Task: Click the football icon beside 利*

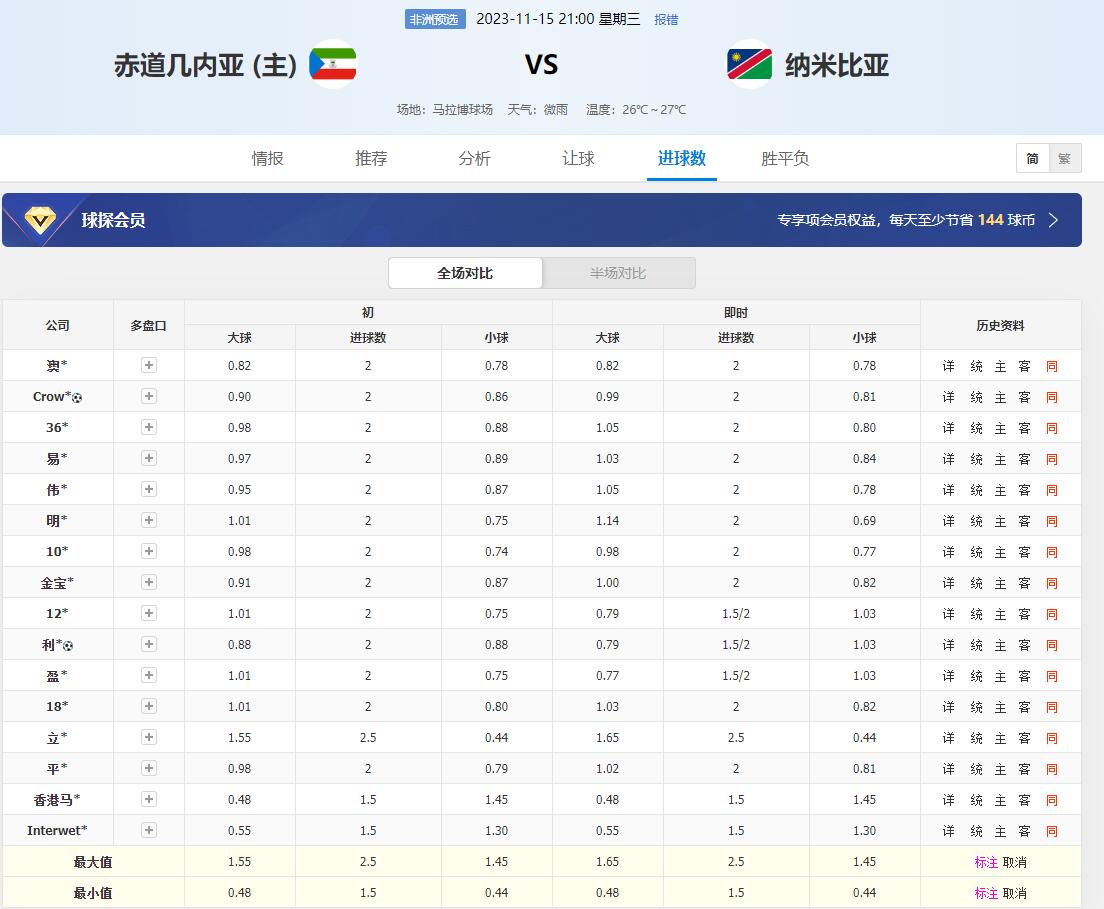Action: click(x=68, y=646)
